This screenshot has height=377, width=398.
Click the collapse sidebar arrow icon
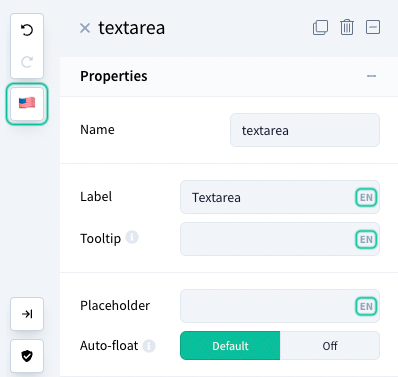click(x=27, y=314)
